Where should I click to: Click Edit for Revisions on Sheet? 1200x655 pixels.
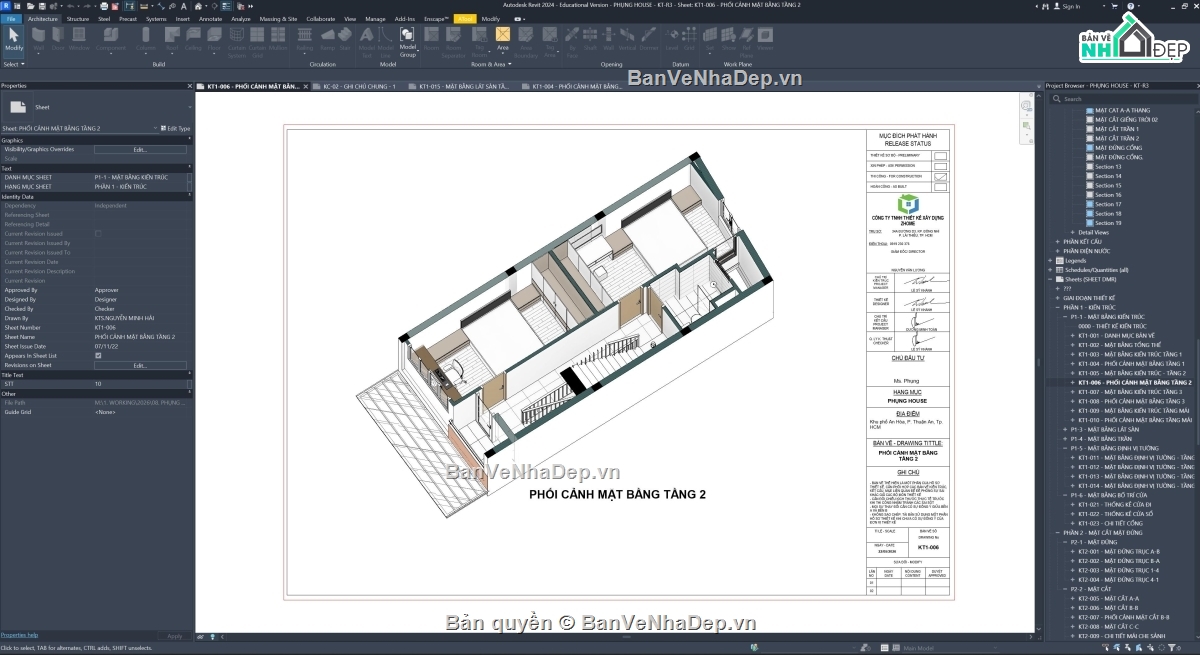coord(140,365)
